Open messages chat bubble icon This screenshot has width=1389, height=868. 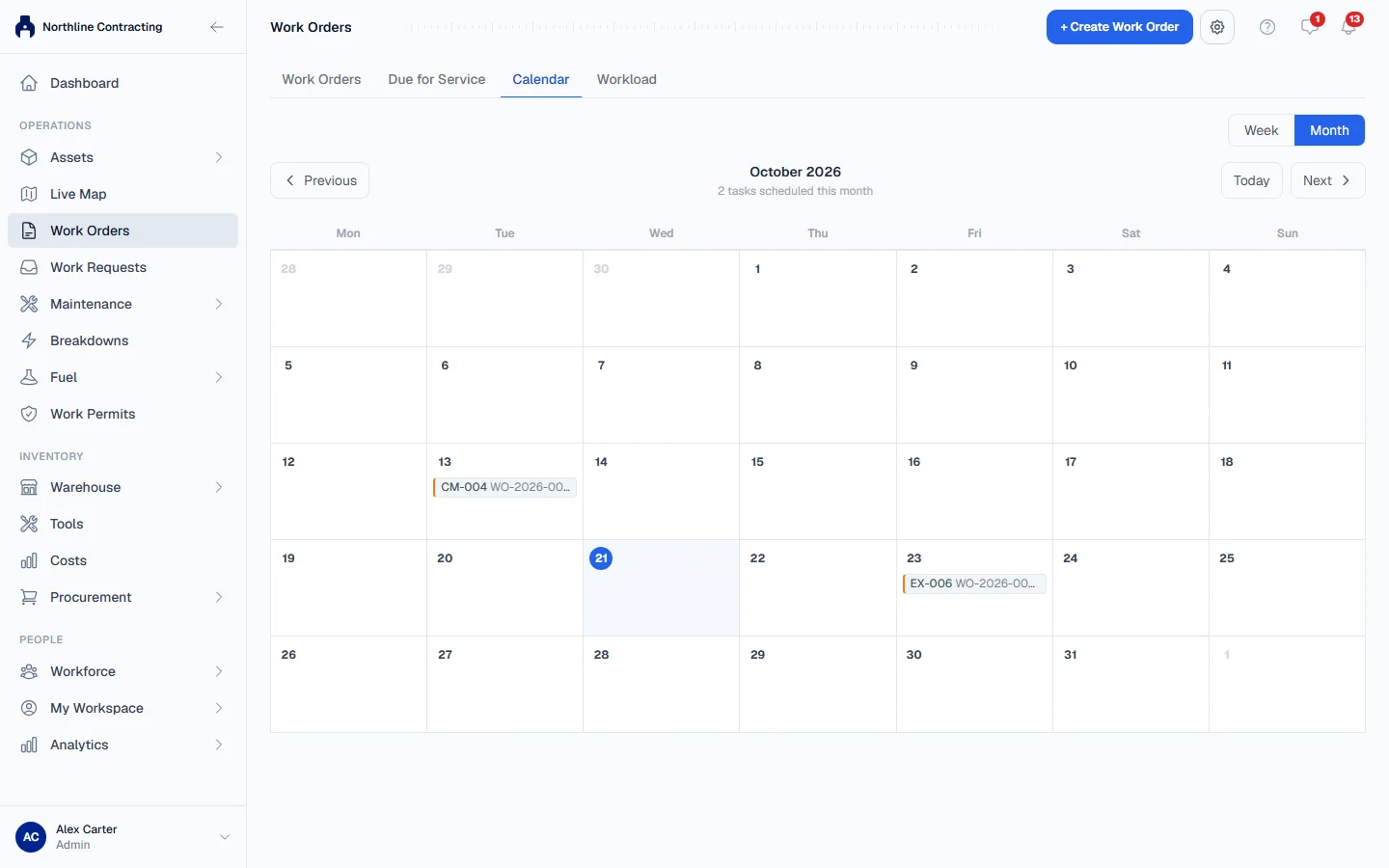point(1309,27)
